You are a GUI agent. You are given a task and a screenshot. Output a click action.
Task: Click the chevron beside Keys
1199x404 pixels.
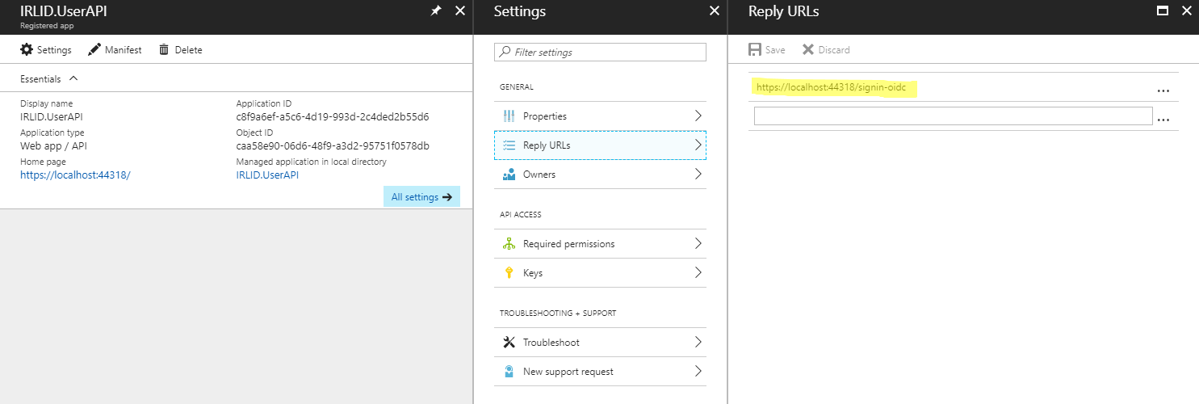point(697,272)
